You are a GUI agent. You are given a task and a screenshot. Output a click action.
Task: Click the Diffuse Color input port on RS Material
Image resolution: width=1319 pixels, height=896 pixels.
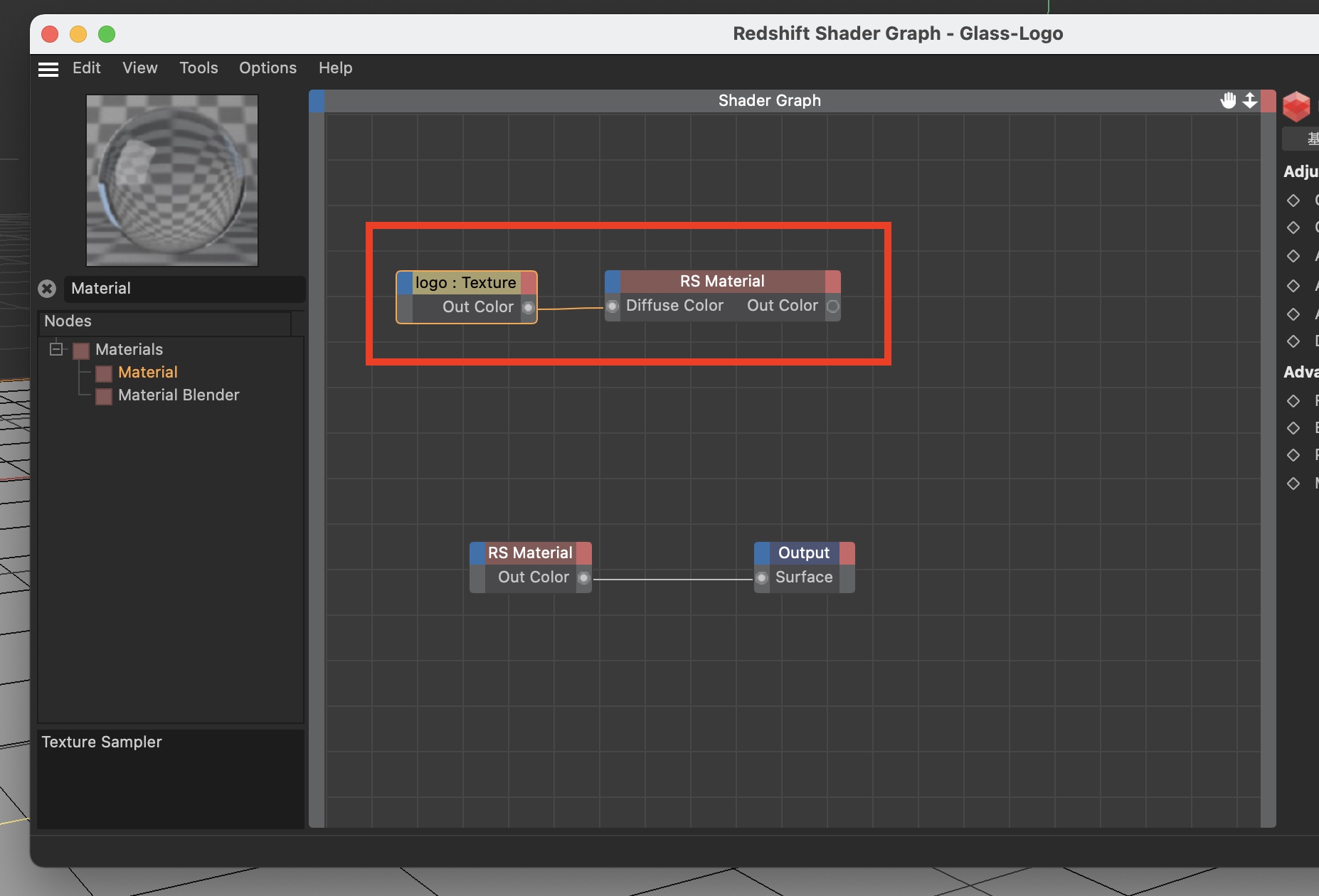(x=612, y=306)
